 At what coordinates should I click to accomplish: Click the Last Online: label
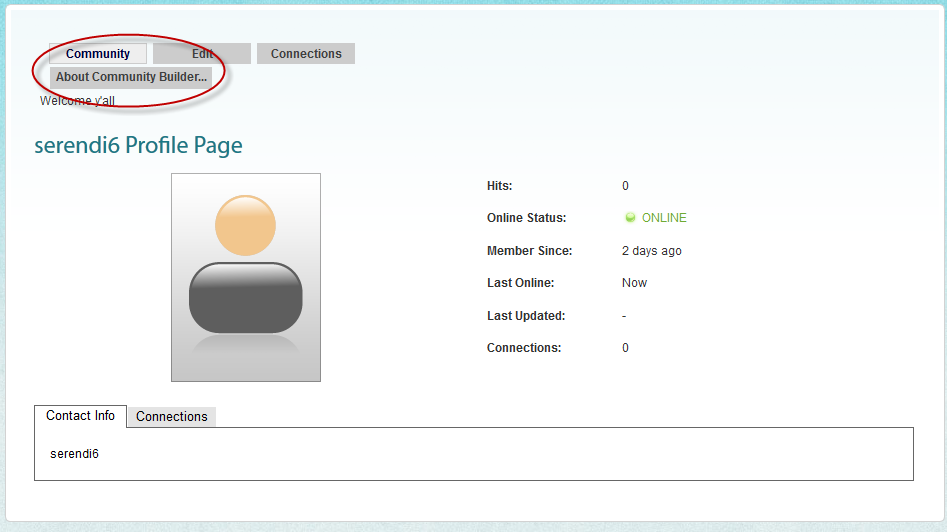pyautogui.click(x=521, y=283)
